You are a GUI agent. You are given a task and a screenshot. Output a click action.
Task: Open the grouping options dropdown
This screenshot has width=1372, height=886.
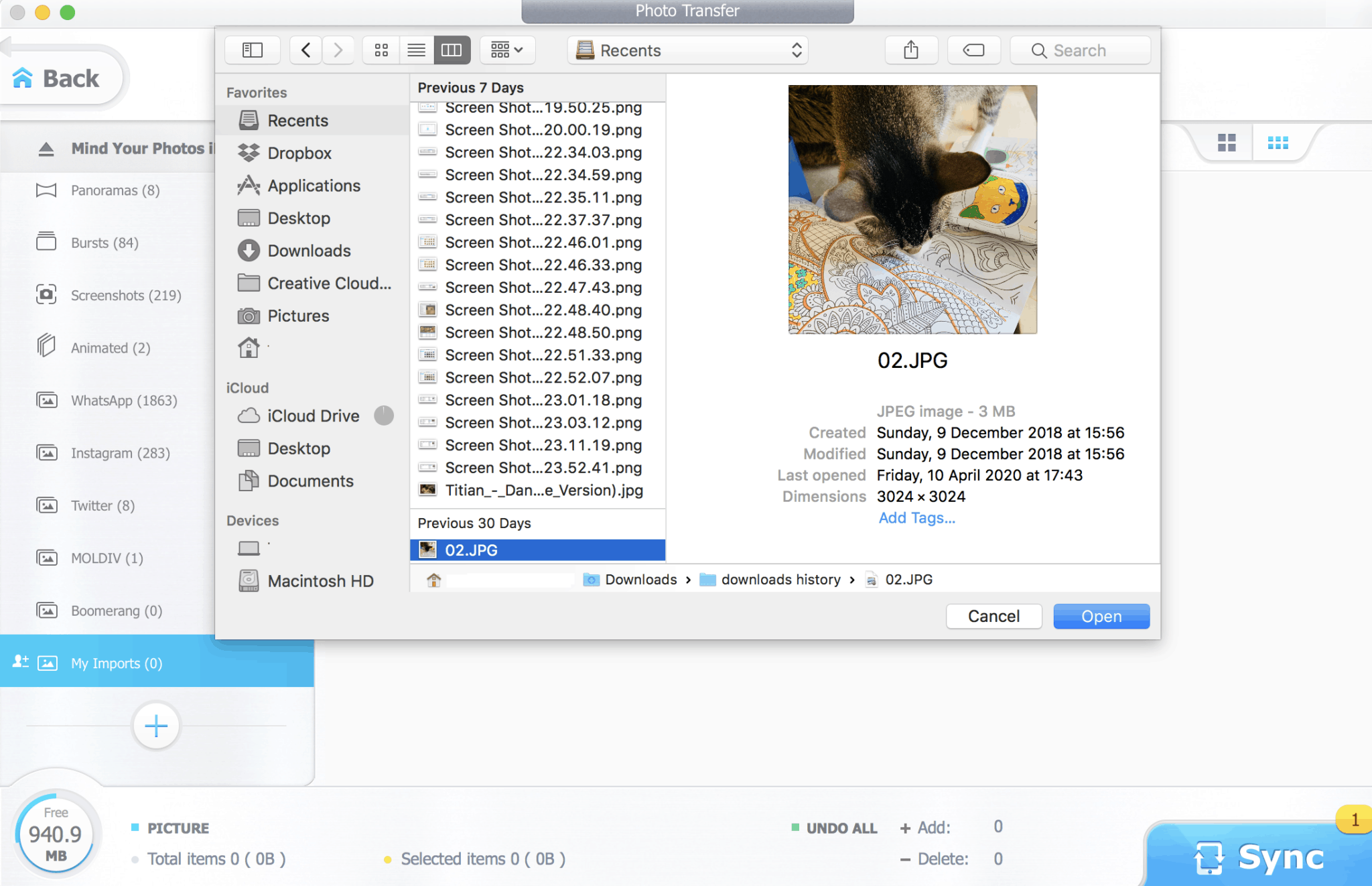coord(507,50)
